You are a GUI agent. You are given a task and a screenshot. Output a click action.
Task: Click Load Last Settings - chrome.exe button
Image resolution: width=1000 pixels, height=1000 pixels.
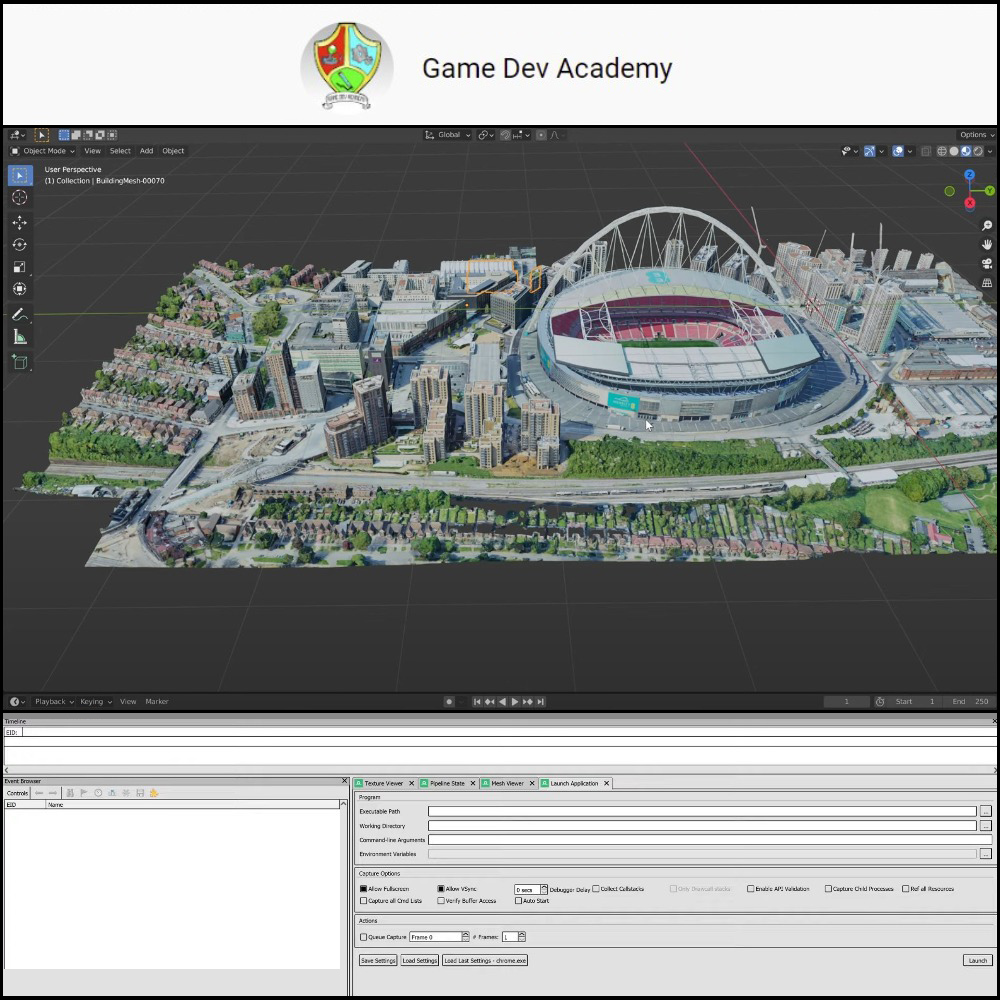point(485,961)
